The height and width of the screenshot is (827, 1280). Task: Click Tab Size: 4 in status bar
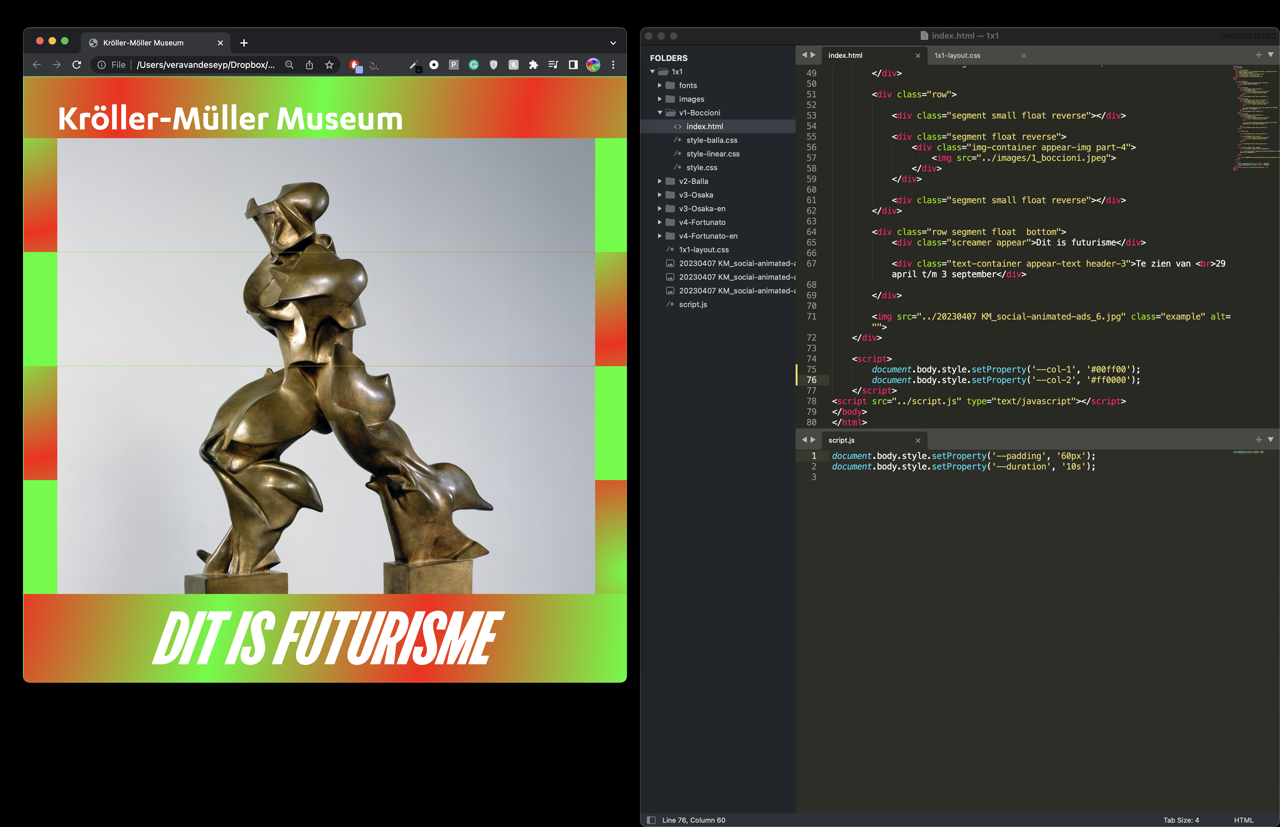1180,820
